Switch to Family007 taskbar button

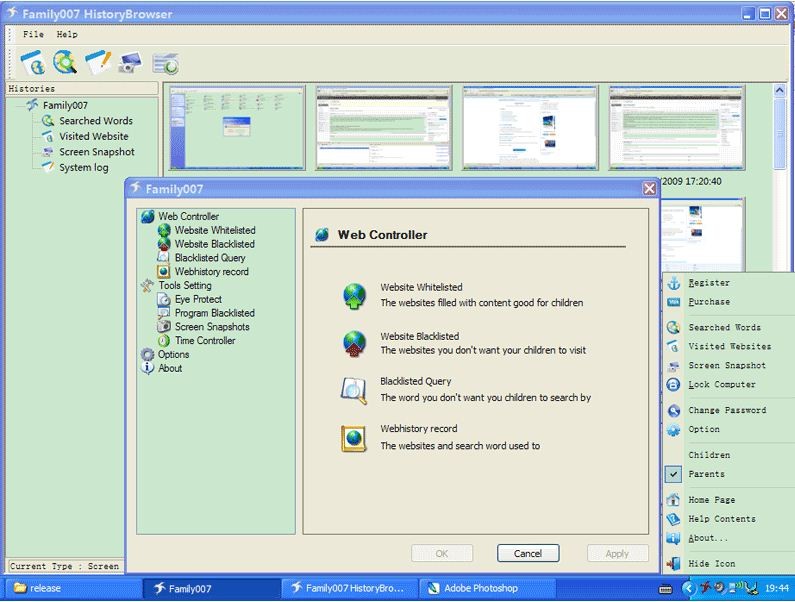coord(211,588)
